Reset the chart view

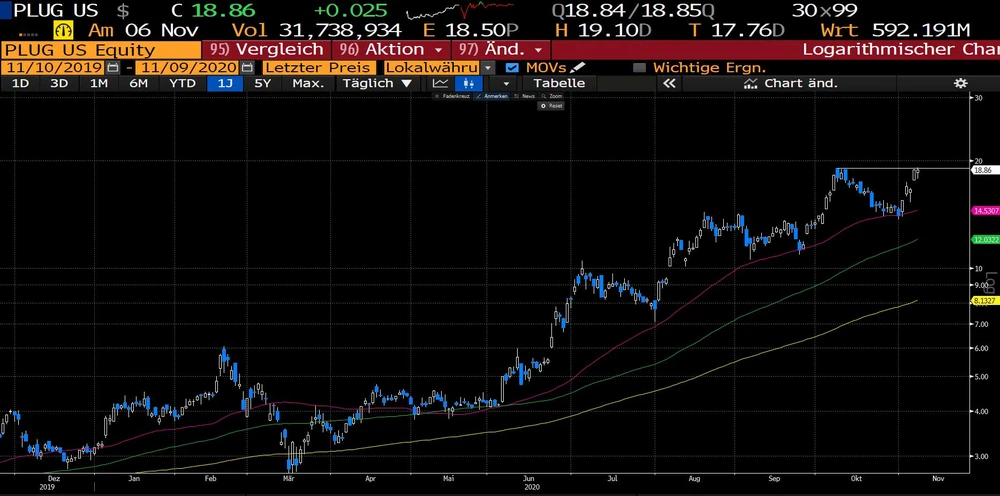(552, 106)
